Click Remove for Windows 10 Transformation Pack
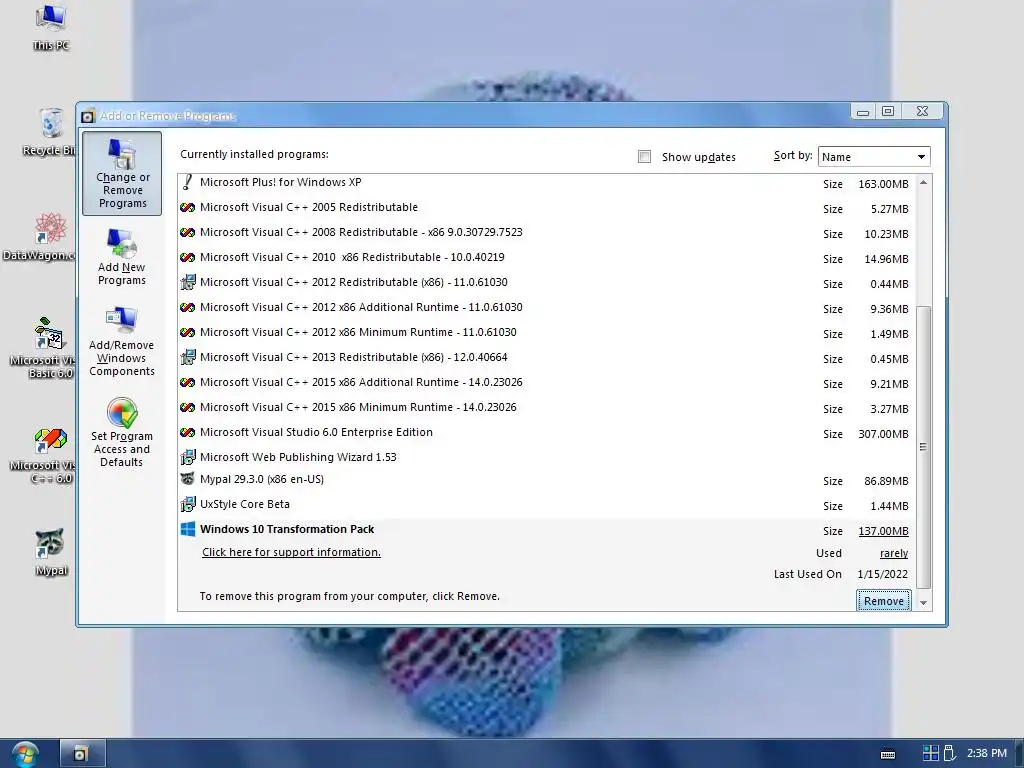This screenshot has height=768, width=1024. (884, 601)
